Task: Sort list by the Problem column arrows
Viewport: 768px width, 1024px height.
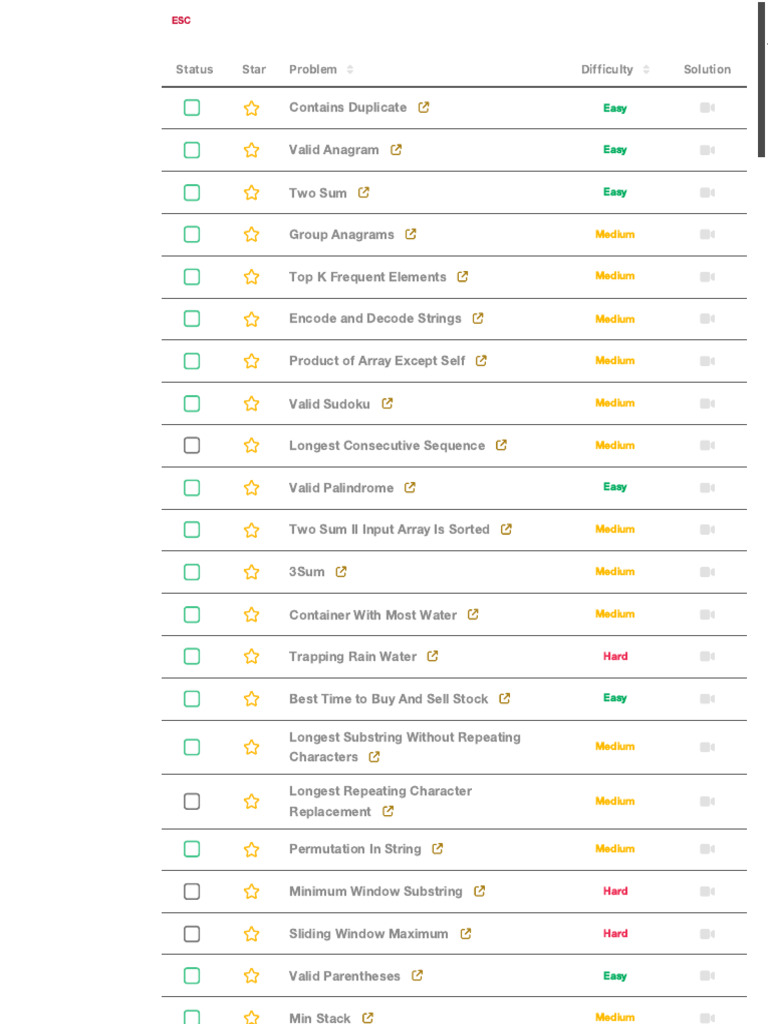Action: tap(350, 70)
